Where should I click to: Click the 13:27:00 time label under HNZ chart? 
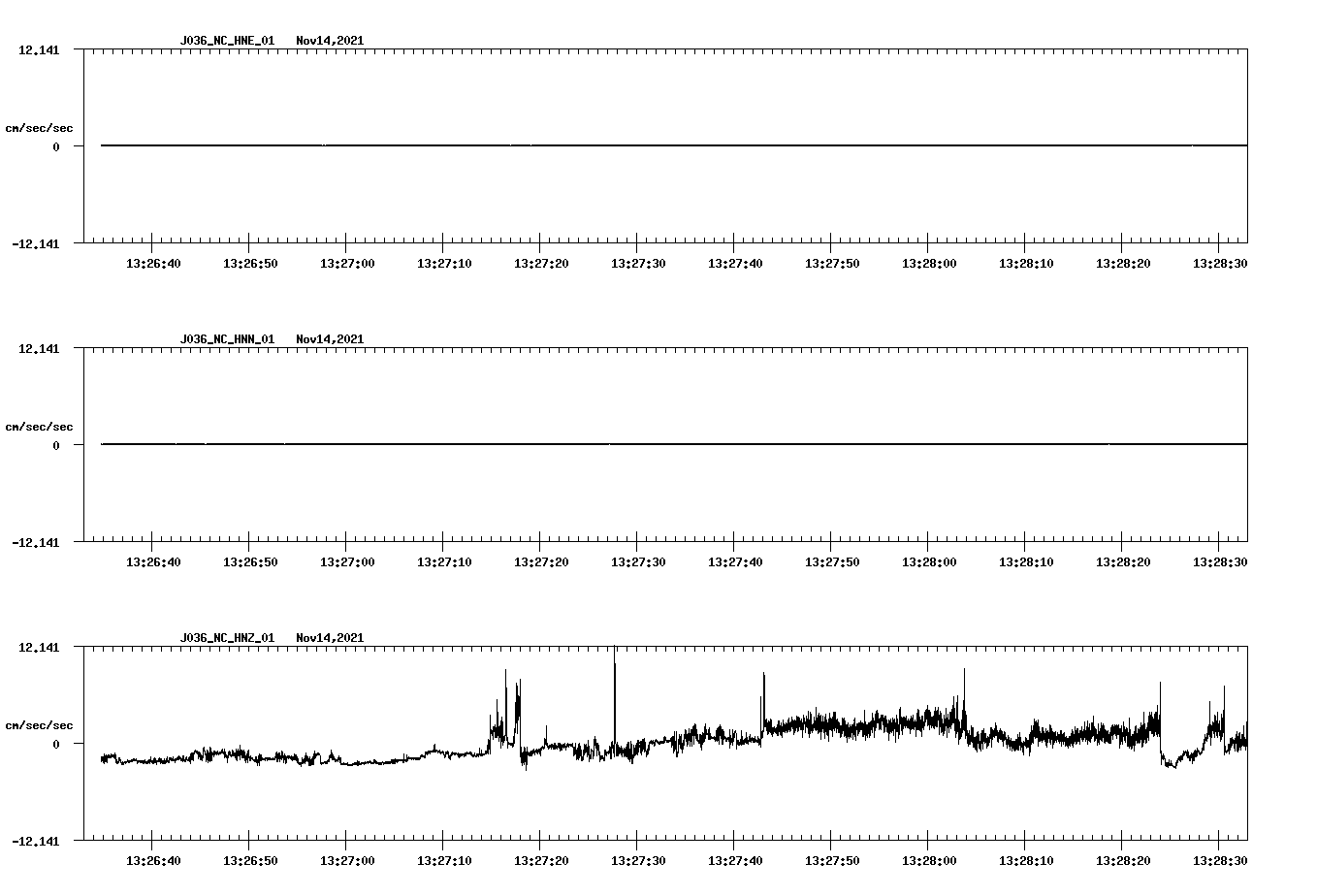point(347,860)
